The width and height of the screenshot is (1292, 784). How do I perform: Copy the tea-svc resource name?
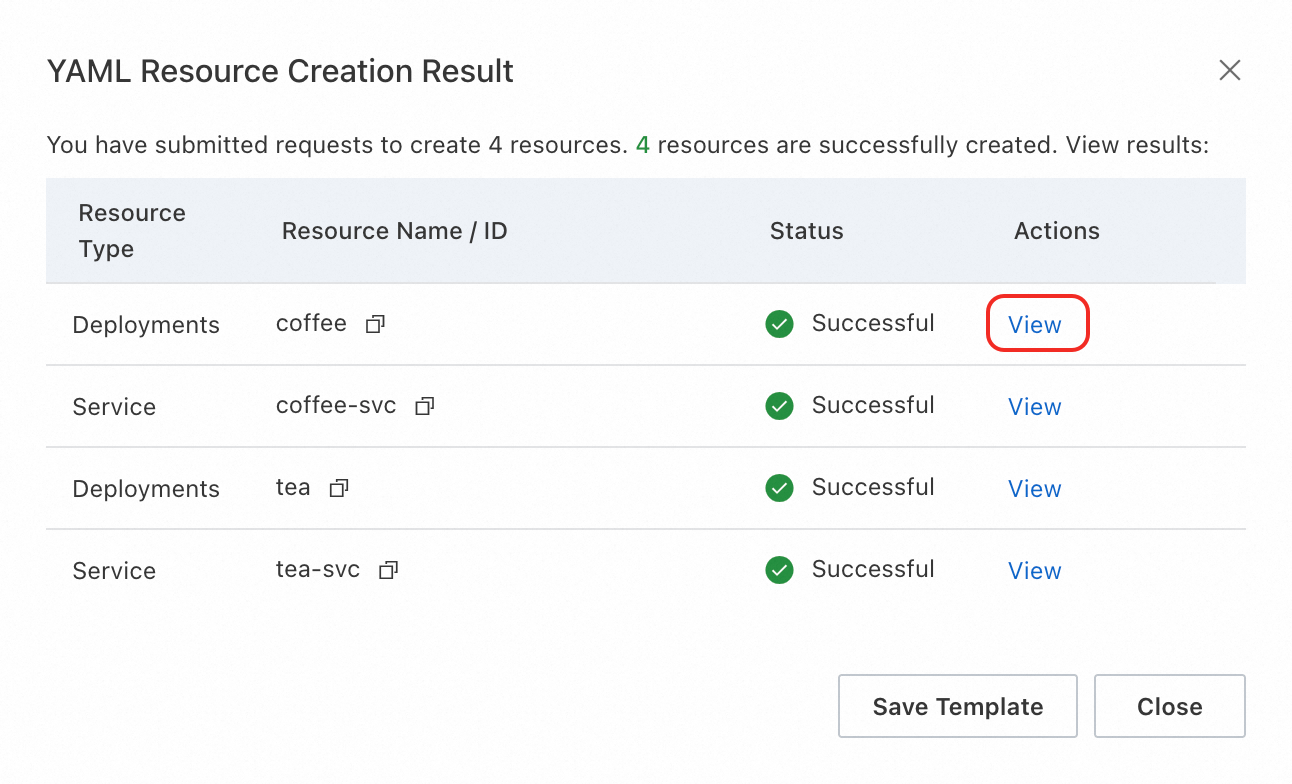pyautogui.click(x=388, y=571)
